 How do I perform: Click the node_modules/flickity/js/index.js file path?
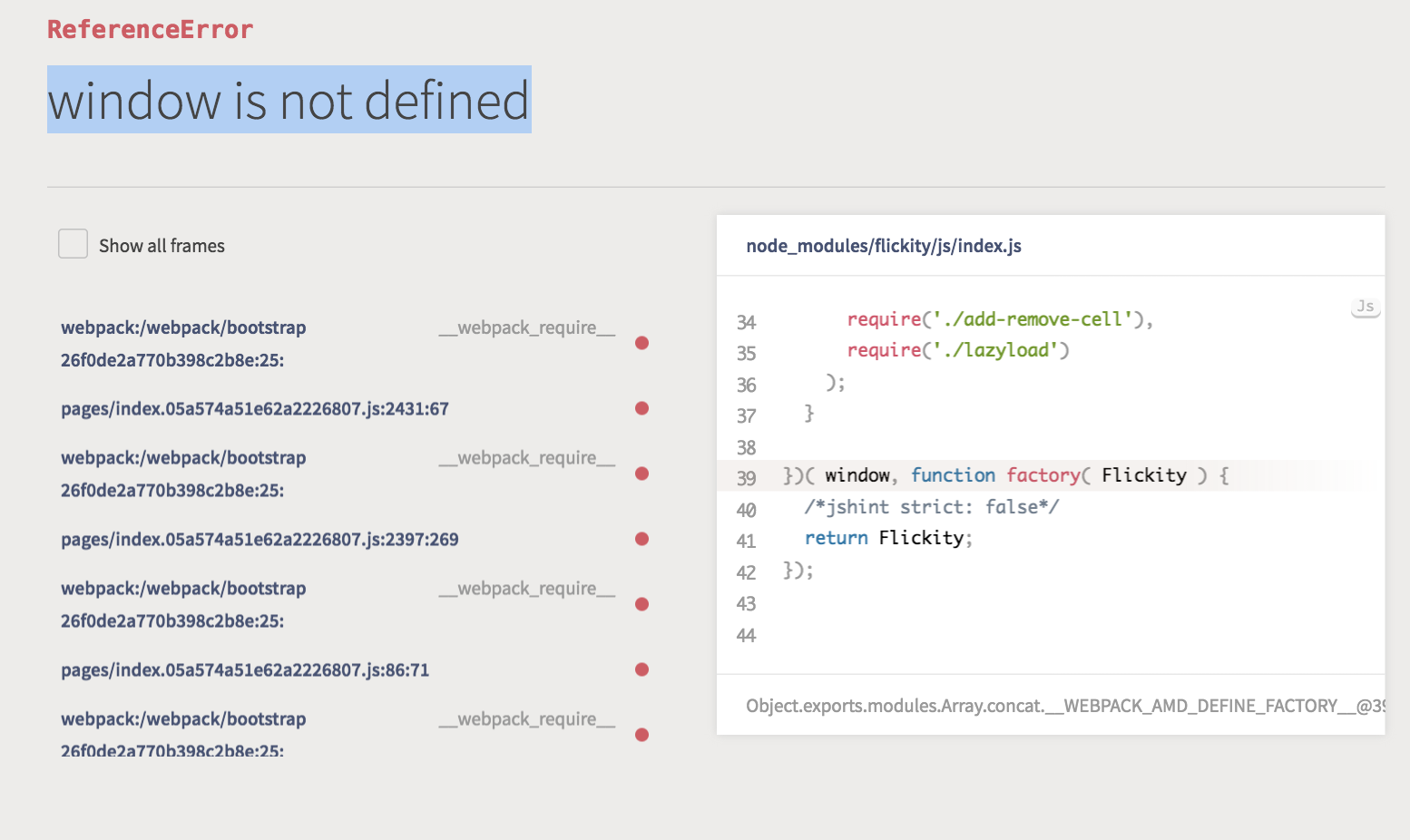click(883, 246)
